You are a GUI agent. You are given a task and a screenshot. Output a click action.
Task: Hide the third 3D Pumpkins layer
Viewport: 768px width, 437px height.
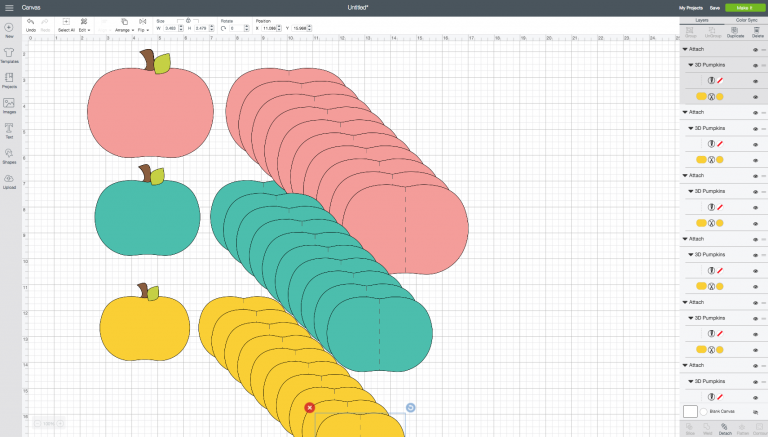[x=755, y=192]
